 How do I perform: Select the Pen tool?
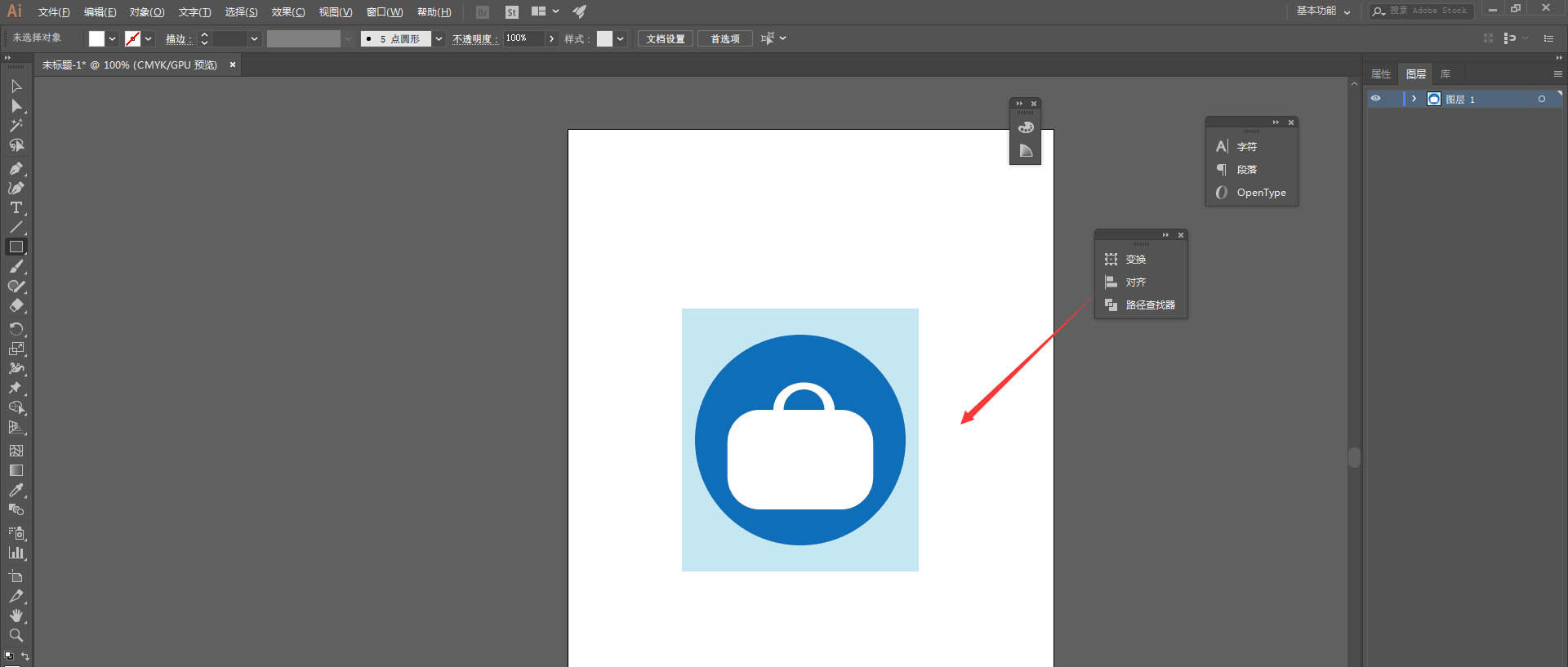pos(16,168)
